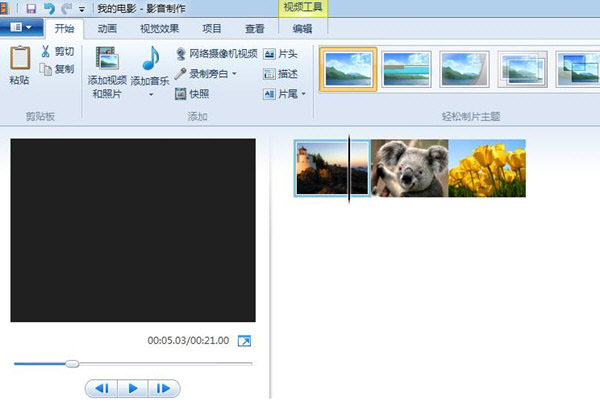Open the Edit (编辑) video tools tab
The height and width of the screenshot is (410, 600).
click(302, 29)
